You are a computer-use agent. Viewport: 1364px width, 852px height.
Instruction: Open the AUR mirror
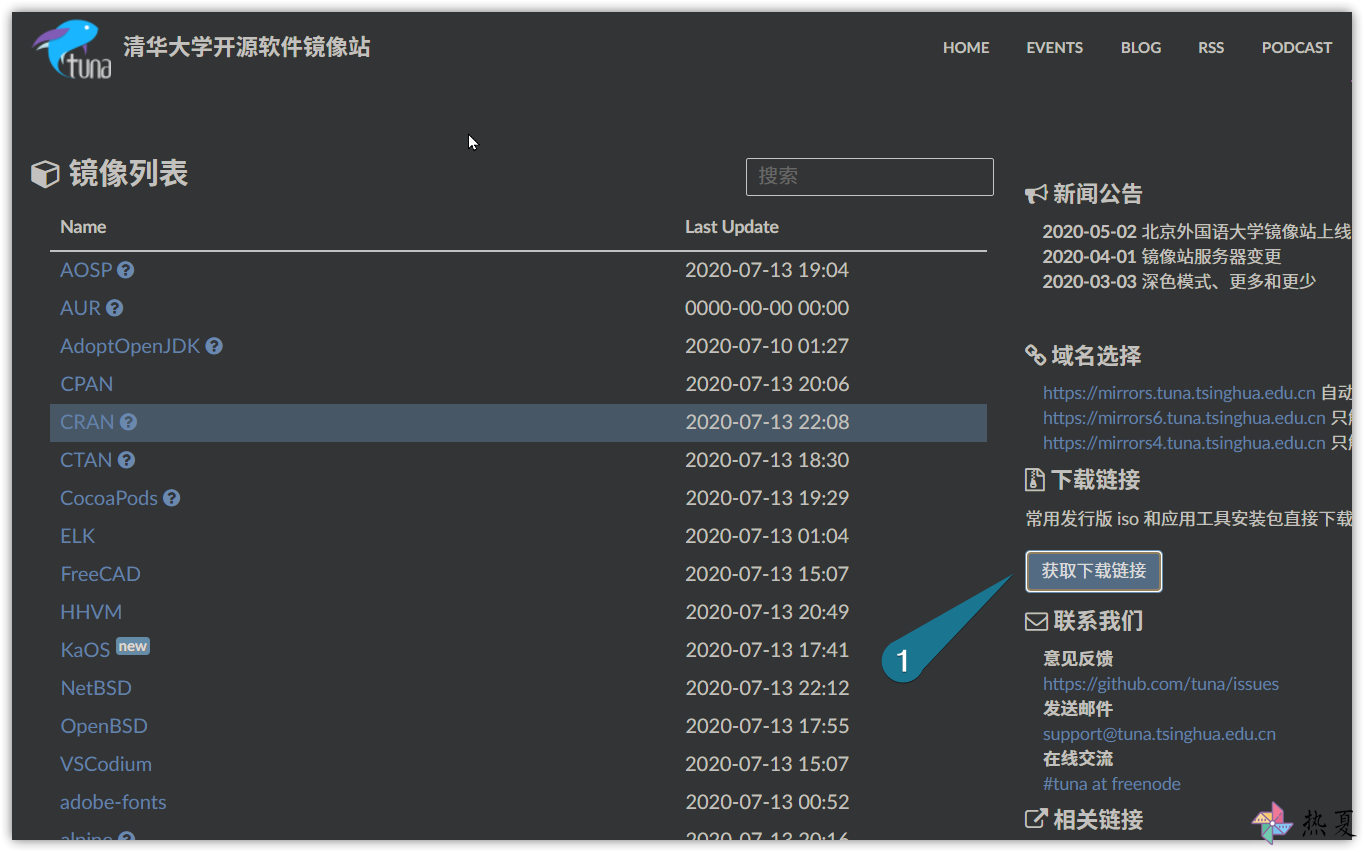tap(81, 308)
